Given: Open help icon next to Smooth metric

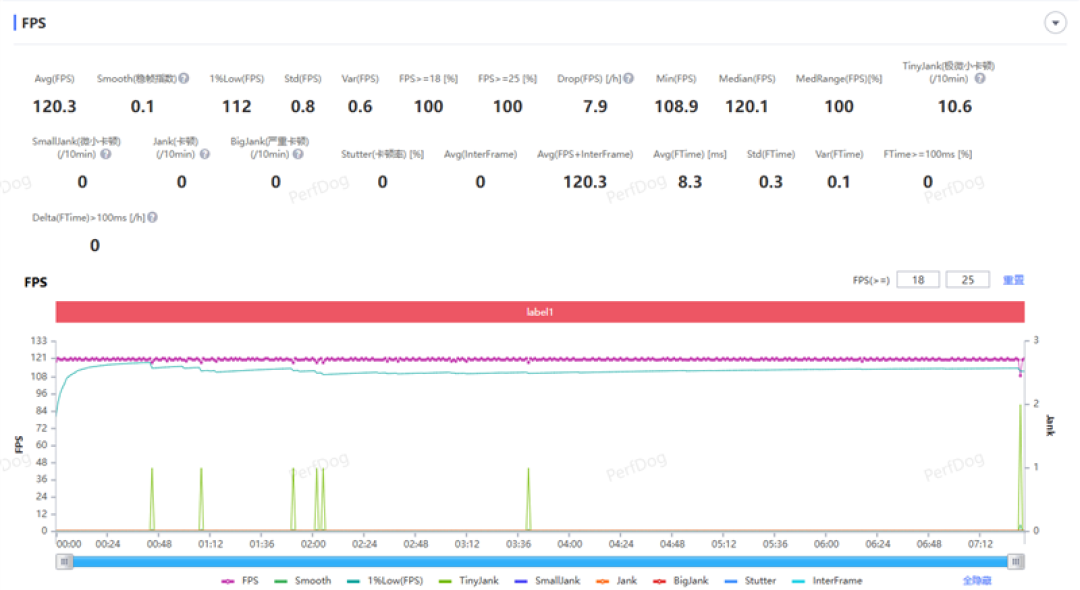Looking at the screenshot, I should click(x=184, y=78).
